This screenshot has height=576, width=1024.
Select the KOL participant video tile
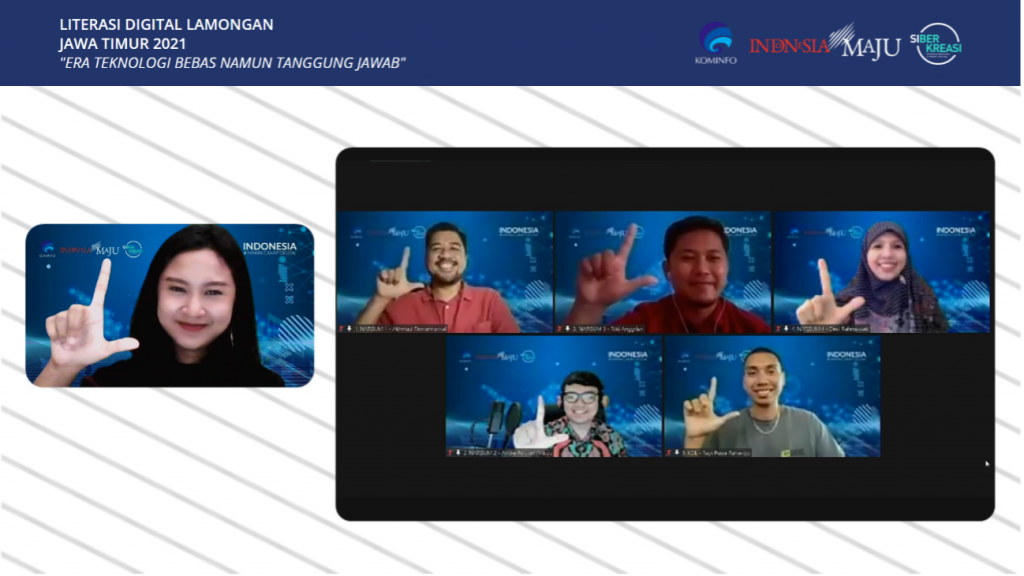[772, 396]
